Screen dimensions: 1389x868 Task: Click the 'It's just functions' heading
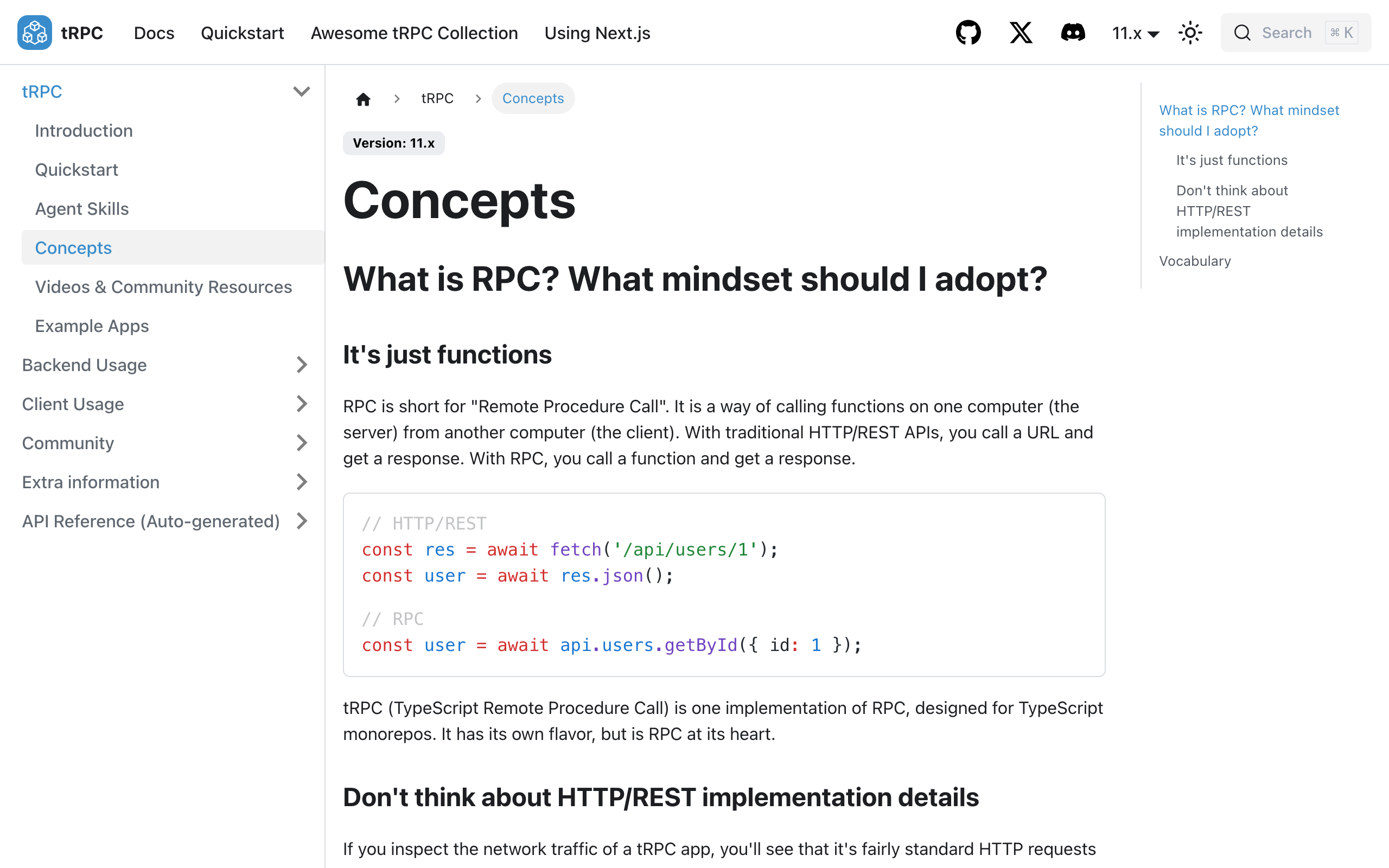[x=447, y=354]
